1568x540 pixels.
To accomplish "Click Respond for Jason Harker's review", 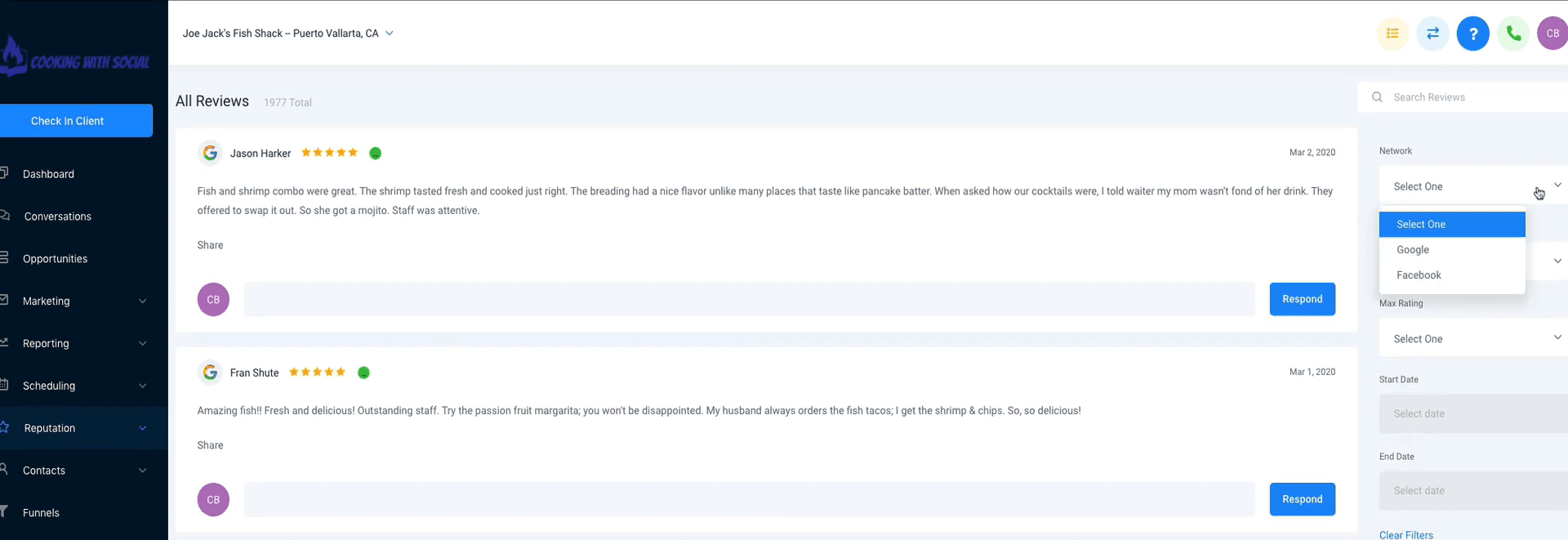I will click(x=1302, y=299).
